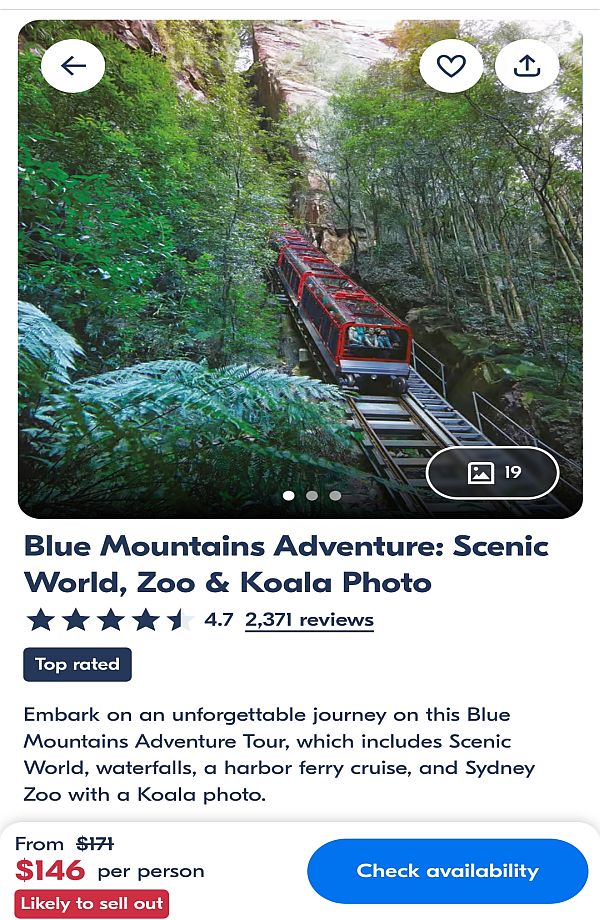
Task: Select the first carousel dot indicator
Action: point(289,495)
